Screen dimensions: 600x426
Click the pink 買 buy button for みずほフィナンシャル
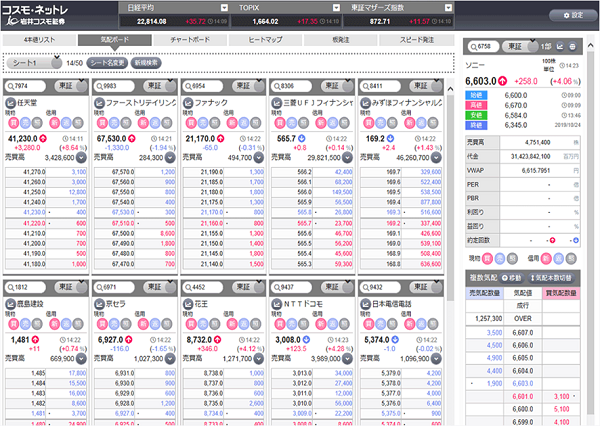click(x=368, y=122)
